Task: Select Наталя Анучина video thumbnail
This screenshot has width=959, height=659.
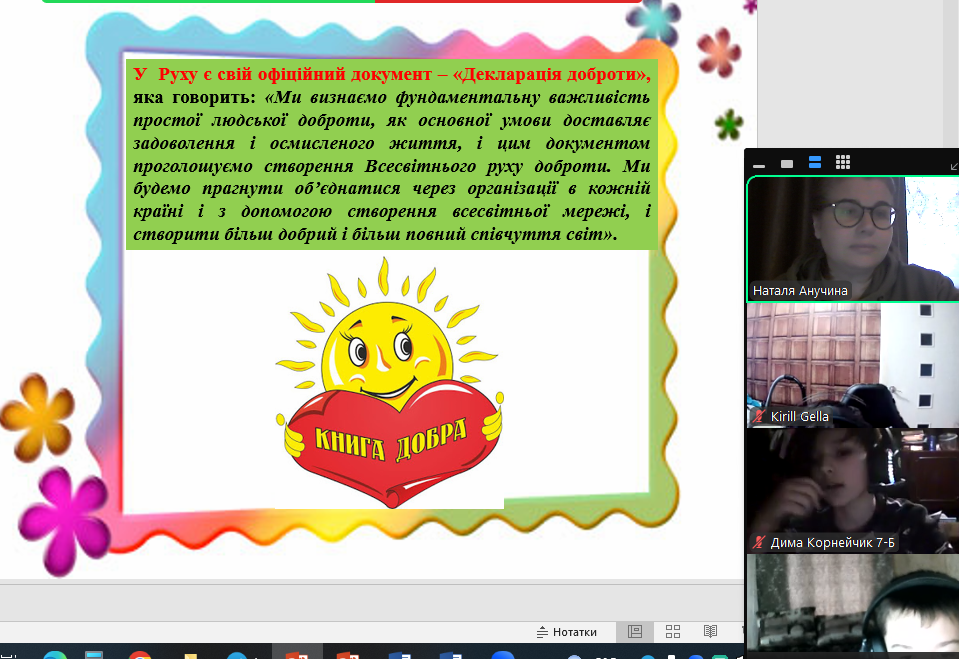Action: click(x=853, y=239)
